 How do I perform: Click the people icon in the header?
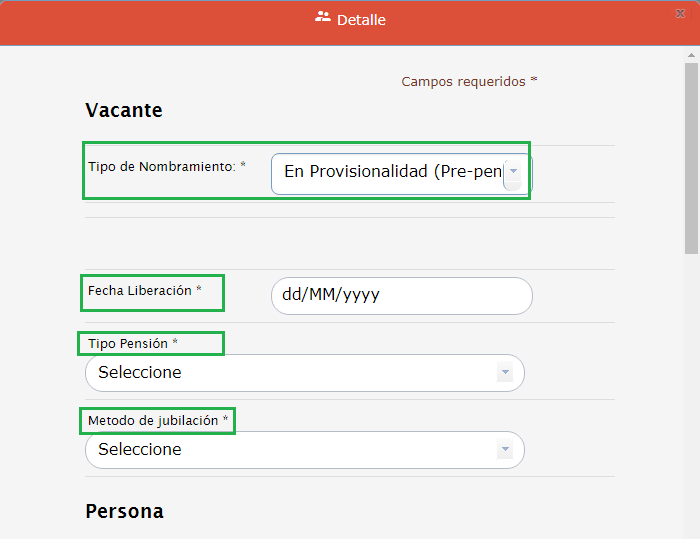click(323, 18)
